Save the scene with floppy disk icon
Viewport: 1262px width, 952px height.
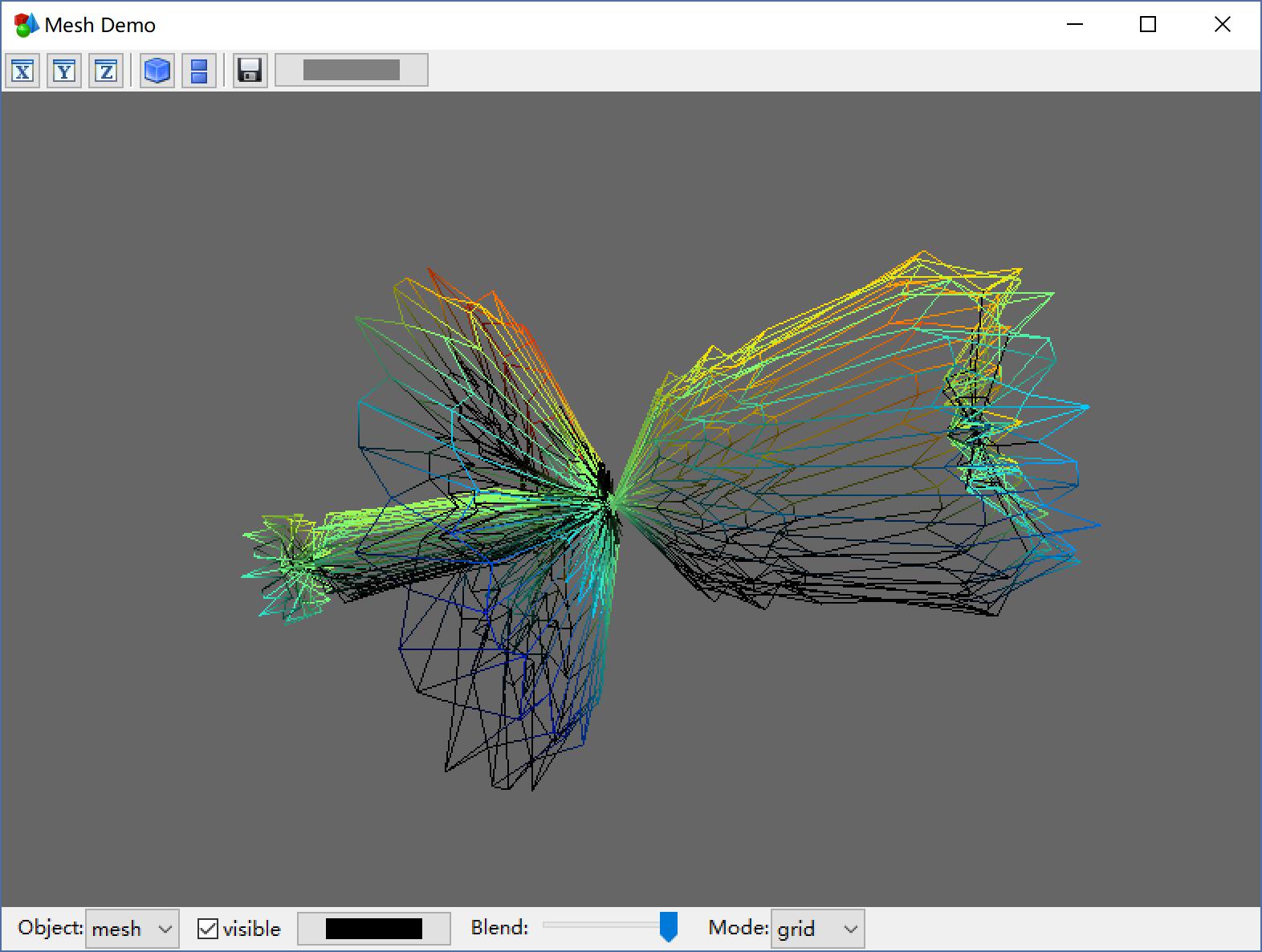tap(250, 71)
